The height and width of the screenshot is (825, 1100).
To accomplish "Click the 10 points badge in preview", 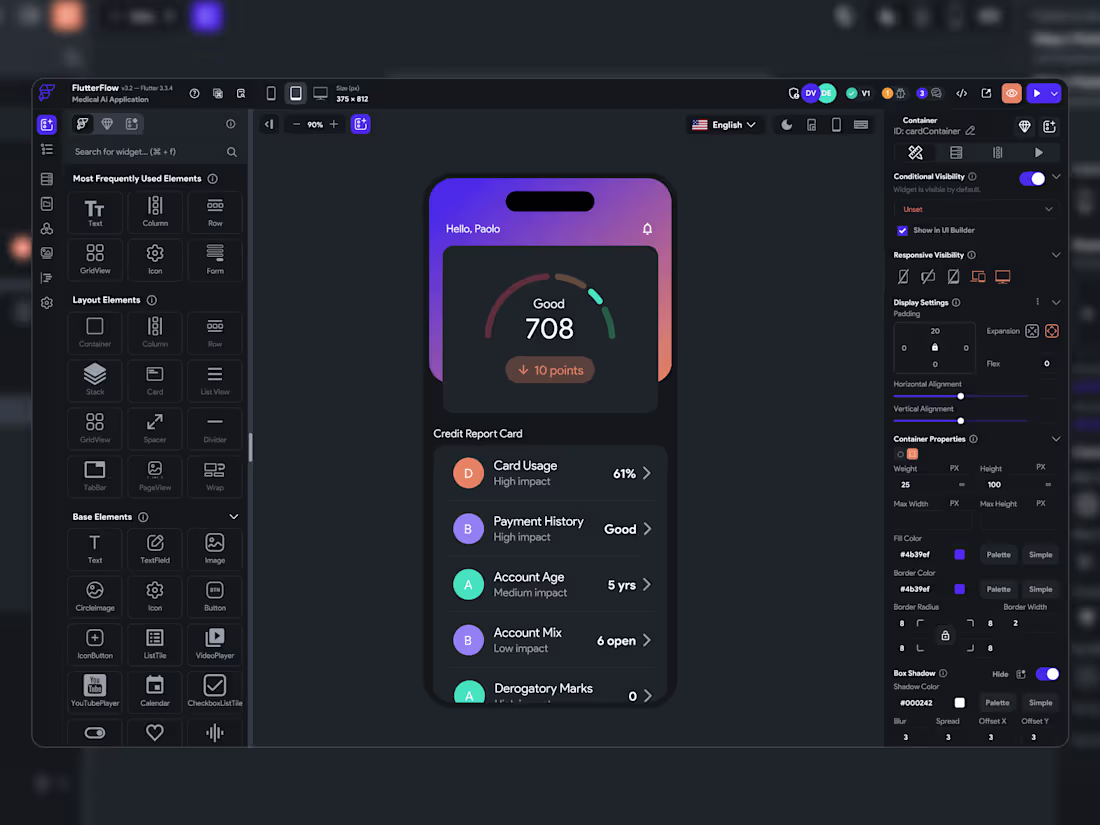I will (550, 370).
